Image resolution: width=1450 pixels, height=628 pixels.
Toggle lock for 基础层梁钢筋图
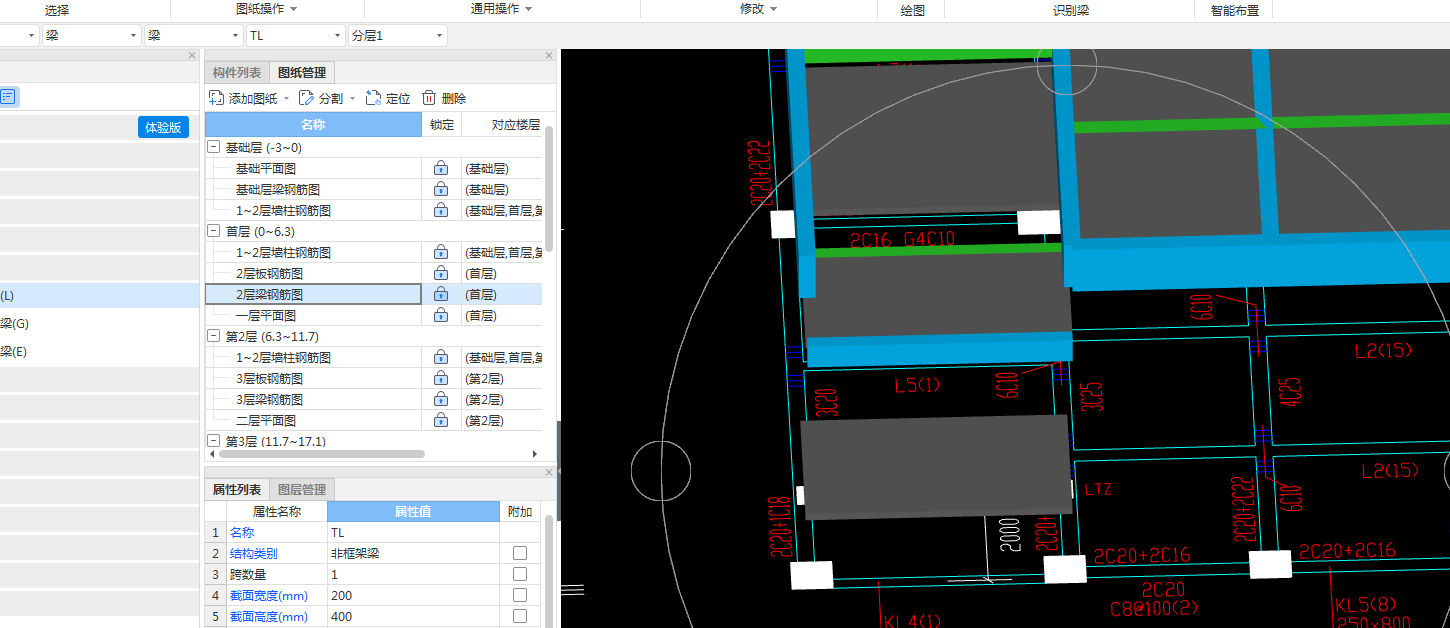[440, 190]
